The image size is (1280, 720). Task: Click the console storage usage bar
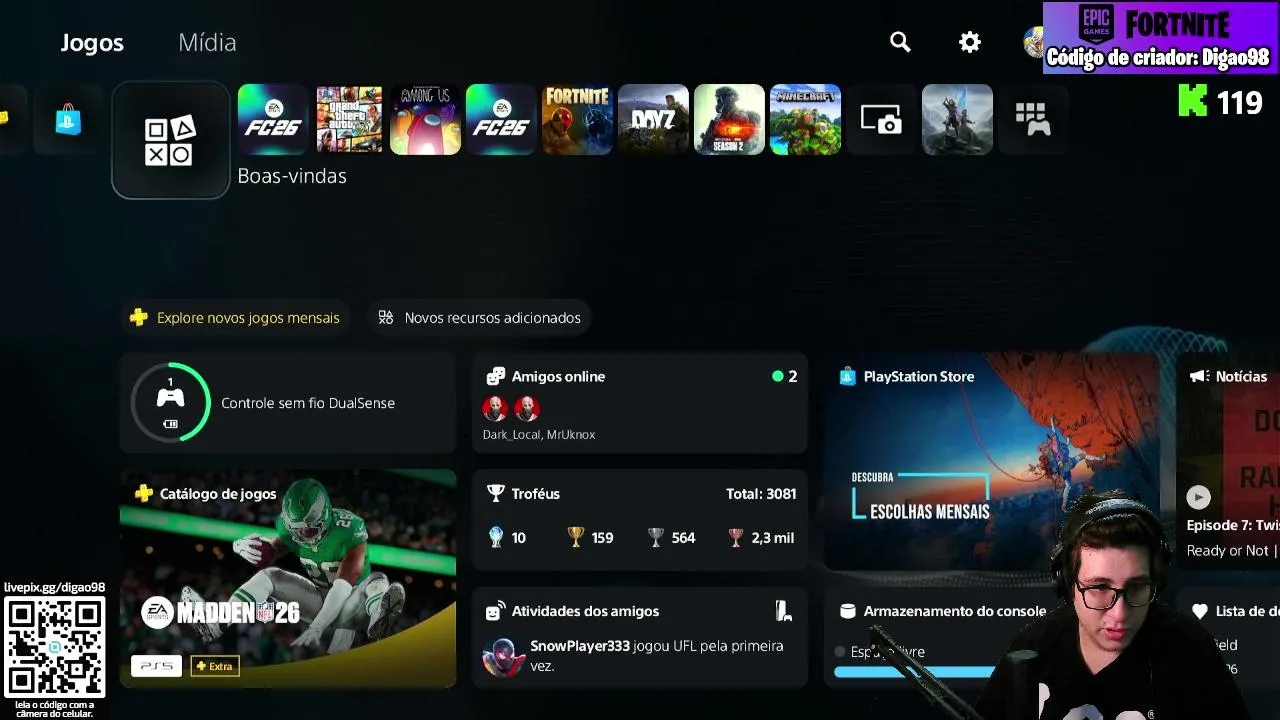coord(915,672)
